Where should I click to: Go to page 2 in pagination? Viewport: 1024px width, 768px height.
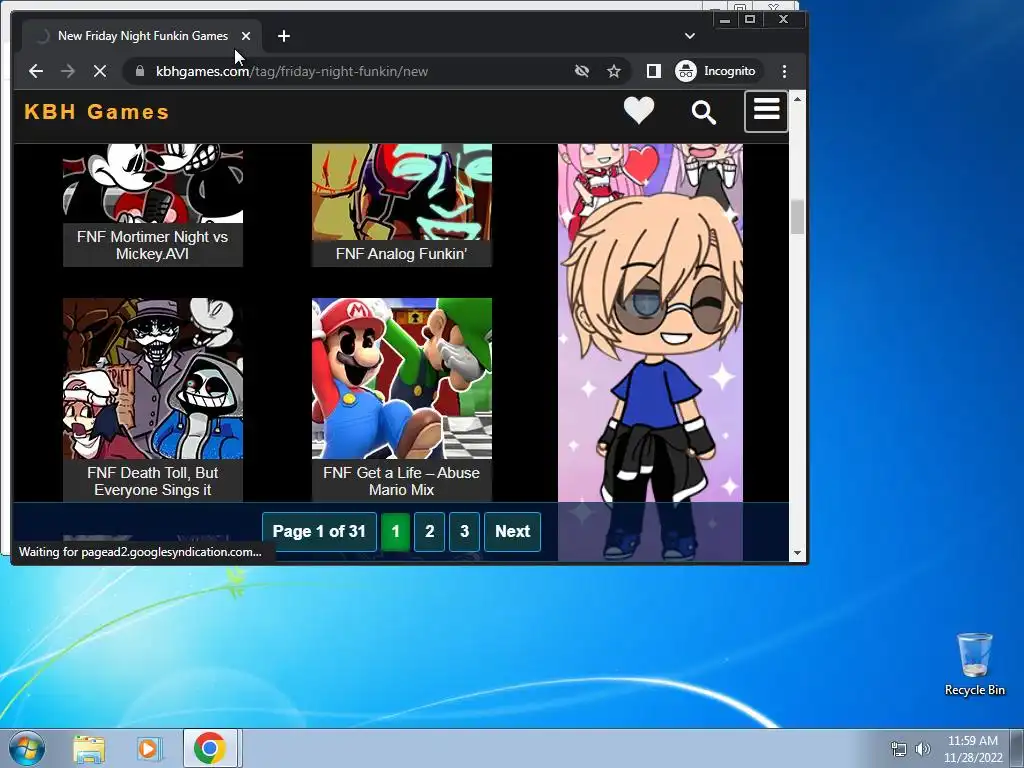coord(429,532)
